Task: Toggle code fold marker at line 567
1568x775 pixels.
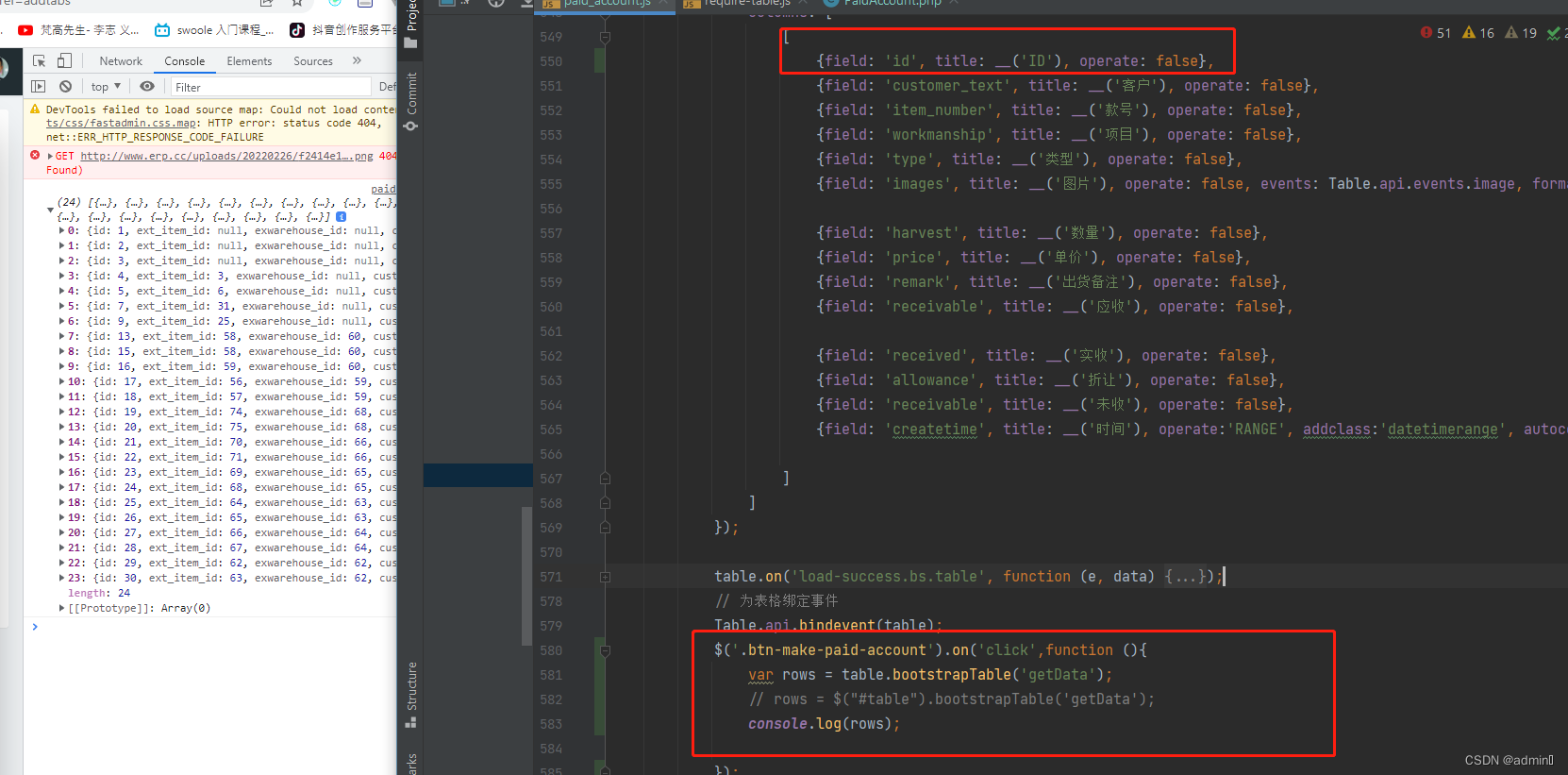Action: pos(605,479)
